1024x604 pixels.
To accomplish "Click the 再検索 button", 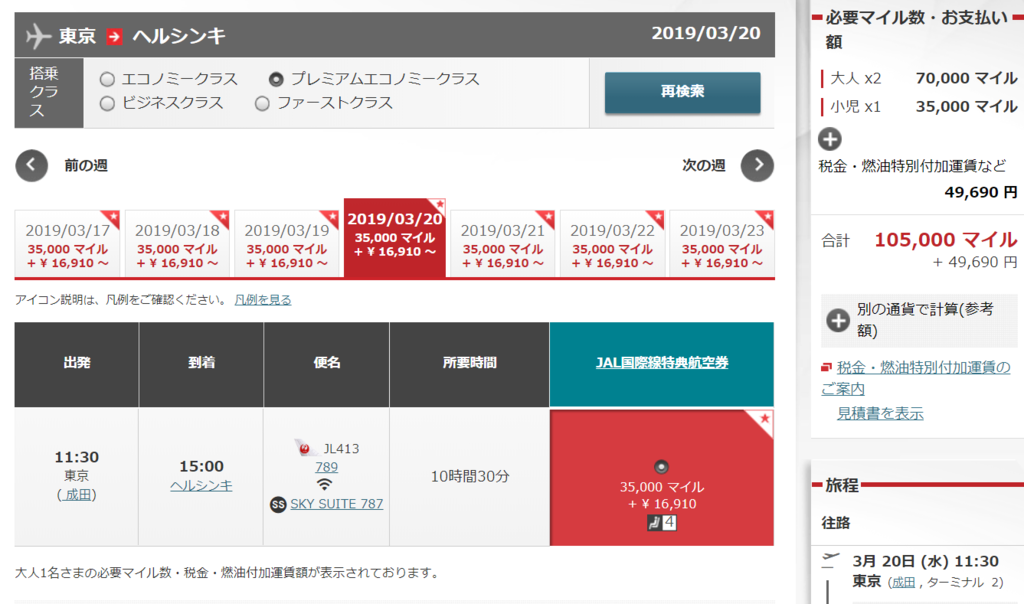I will coord(682,92).
